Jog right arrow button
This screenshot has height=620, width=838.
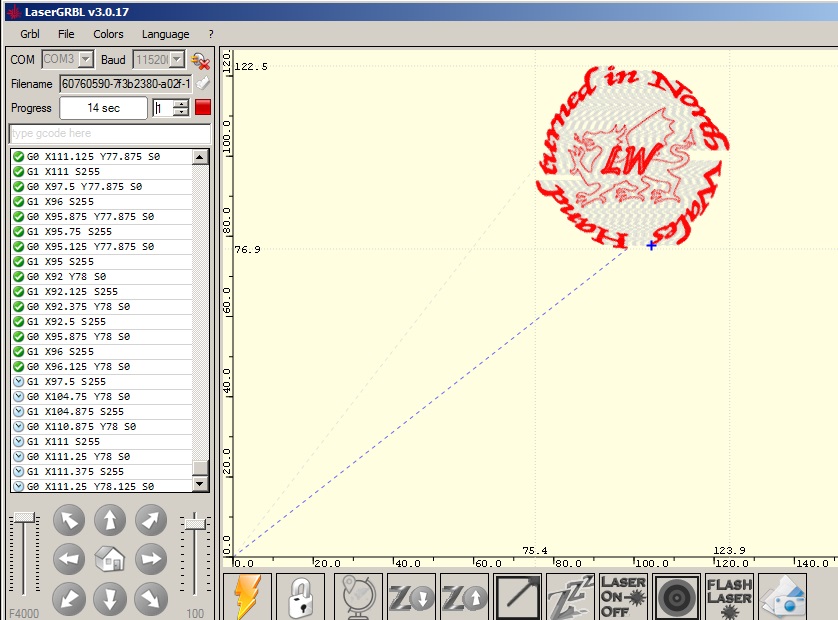(151, 559)
